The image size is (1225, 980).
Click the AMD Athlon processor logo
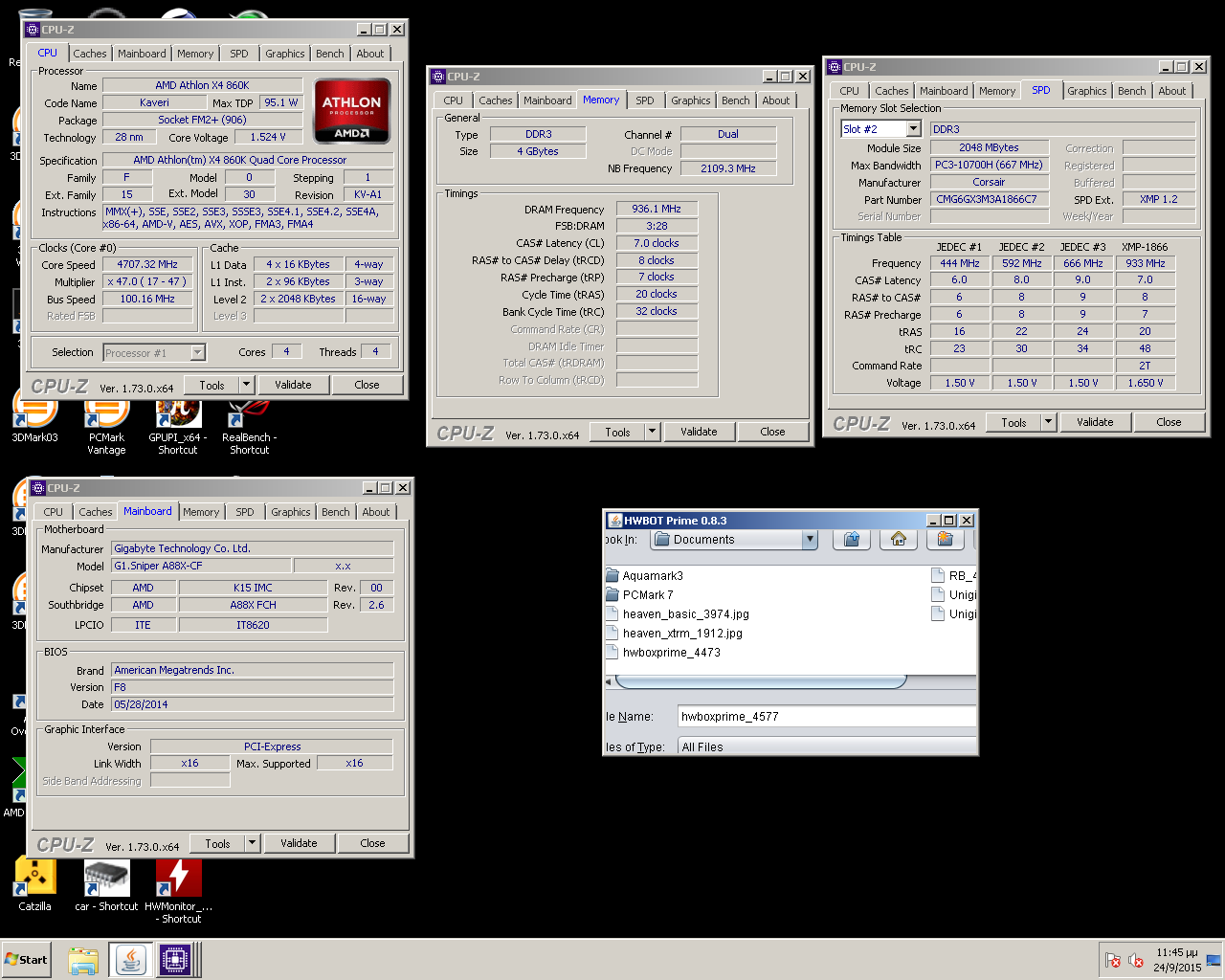point(352,111)
